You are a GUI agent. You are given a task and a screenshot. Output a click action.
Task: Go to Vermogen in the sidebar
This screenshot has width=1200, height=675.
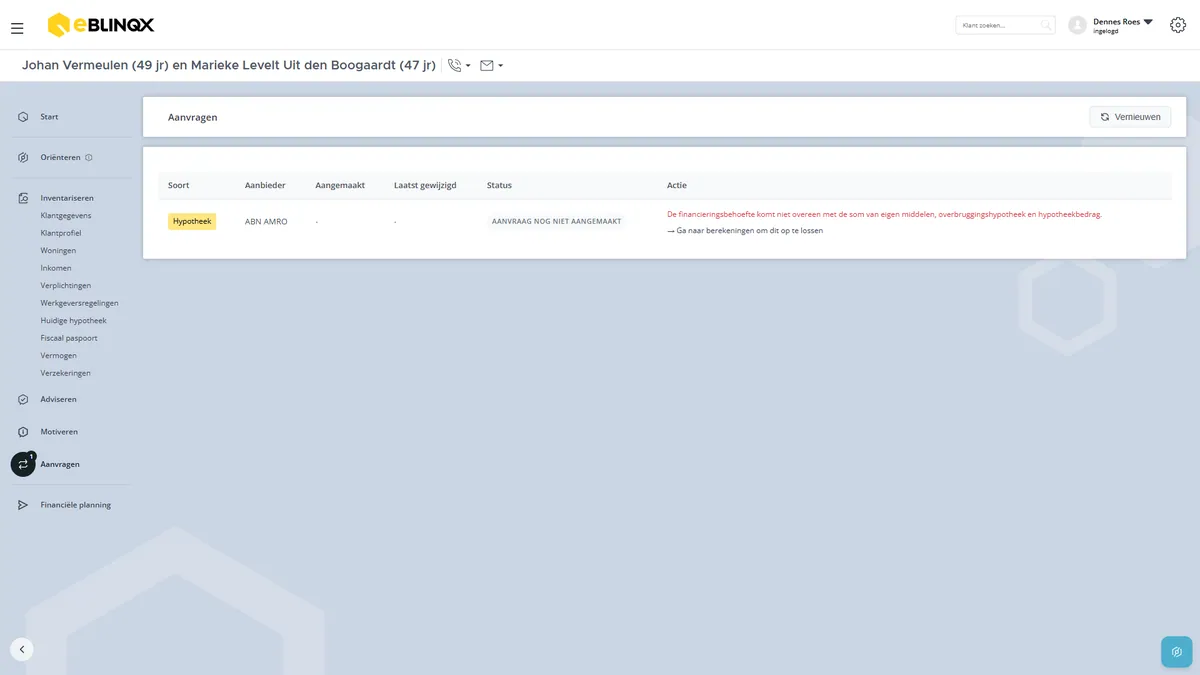pos(58,355)
